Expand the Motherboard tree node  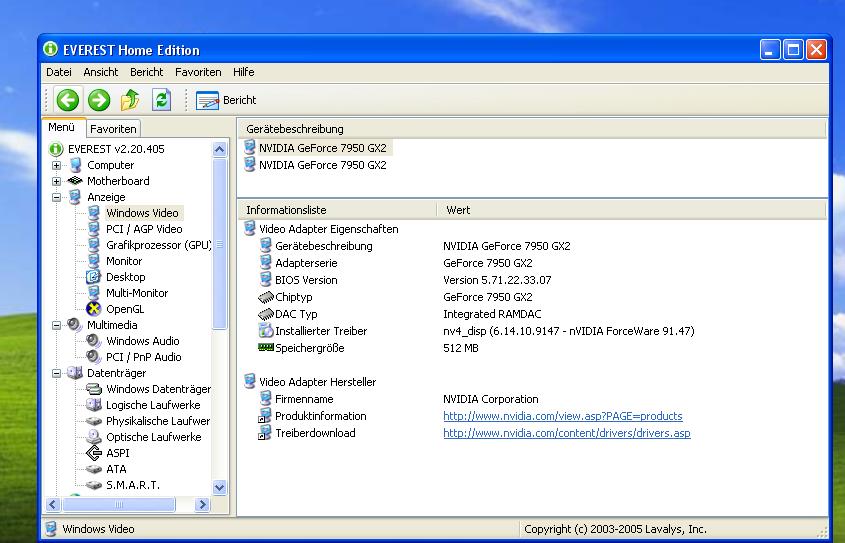(56, 182)
